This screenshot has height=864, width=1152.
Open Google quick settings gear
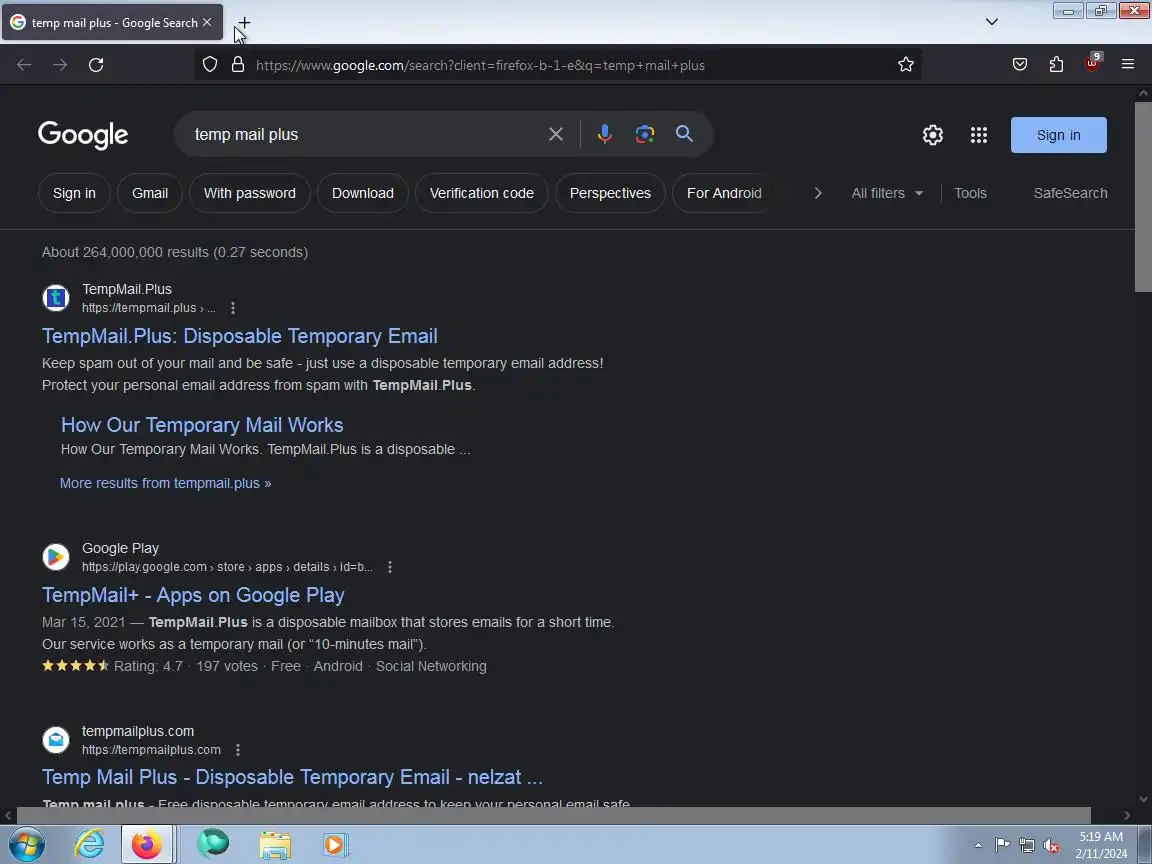[x=932, y=135]
